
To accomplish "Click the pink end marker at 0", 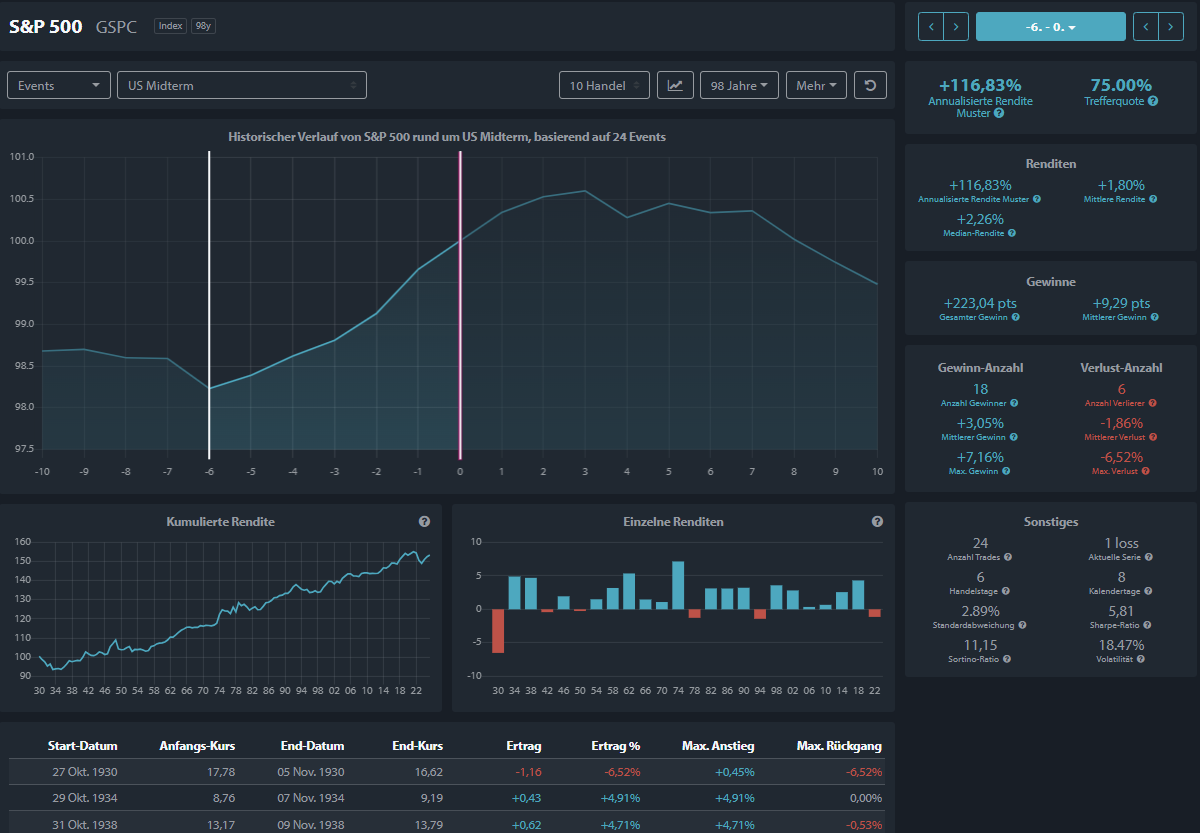I will pos(460,304).
